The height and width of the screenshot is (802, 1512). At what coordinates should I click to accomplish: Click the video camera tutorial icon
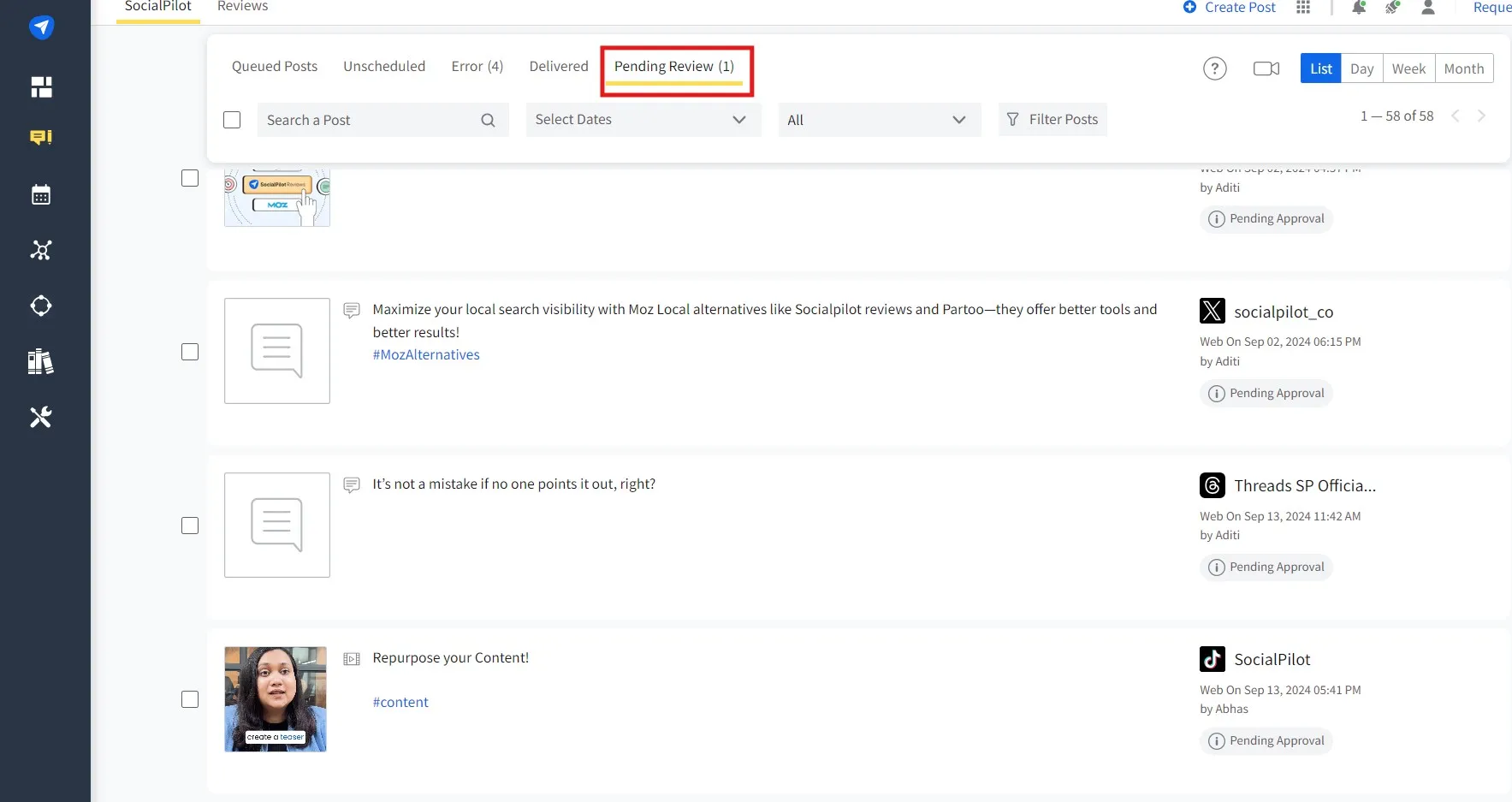[1266, 68]
